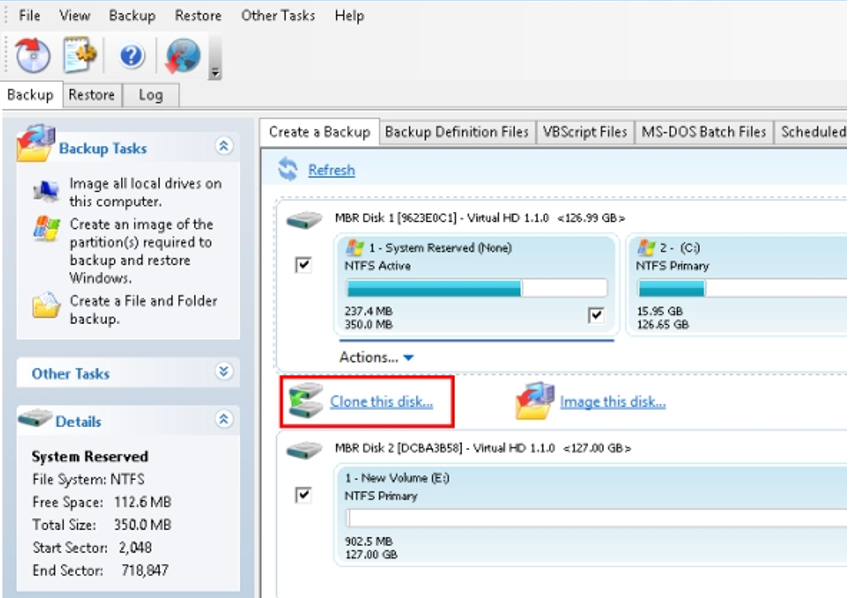The width and height of the screenshot is (852, 598).
Task: Click the Image this disk link
Action: coord(613,402)
